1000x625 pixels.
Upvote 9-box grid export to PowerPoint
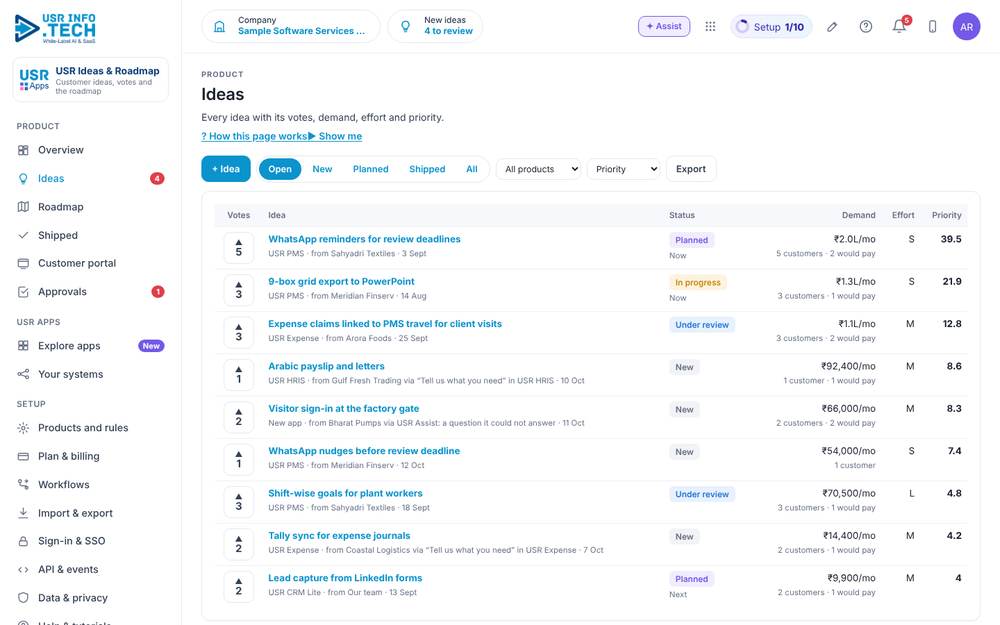[x=239, y=290]
